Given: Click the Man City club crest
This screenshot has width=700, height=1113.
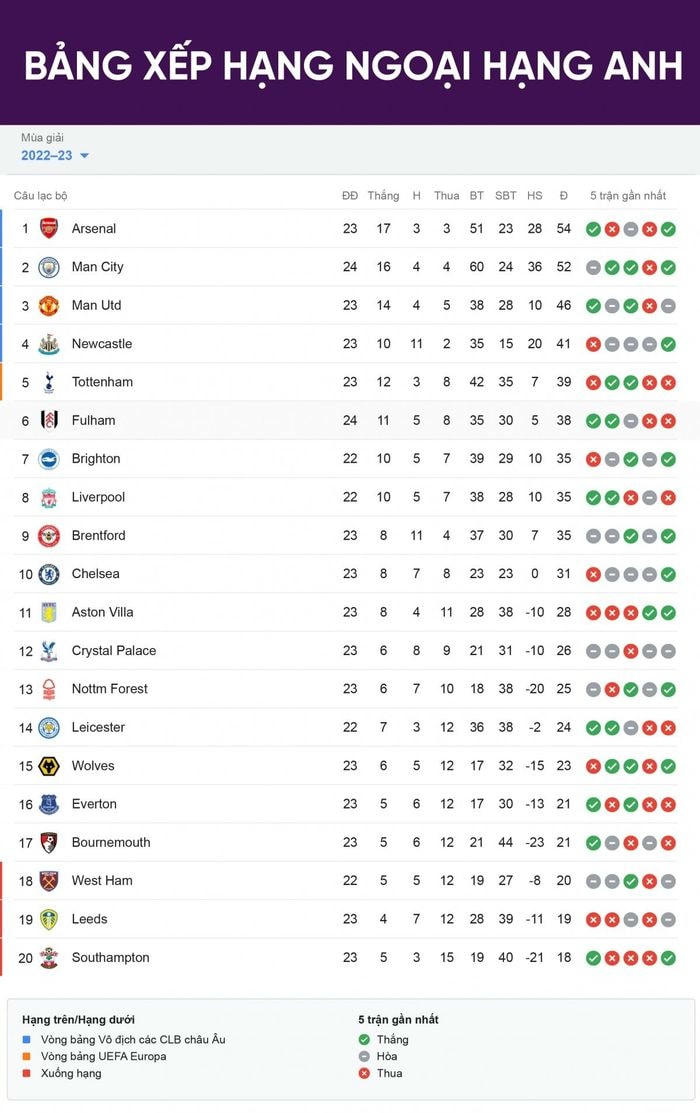Looking at the screenshot, I should [x=49, y=267].
